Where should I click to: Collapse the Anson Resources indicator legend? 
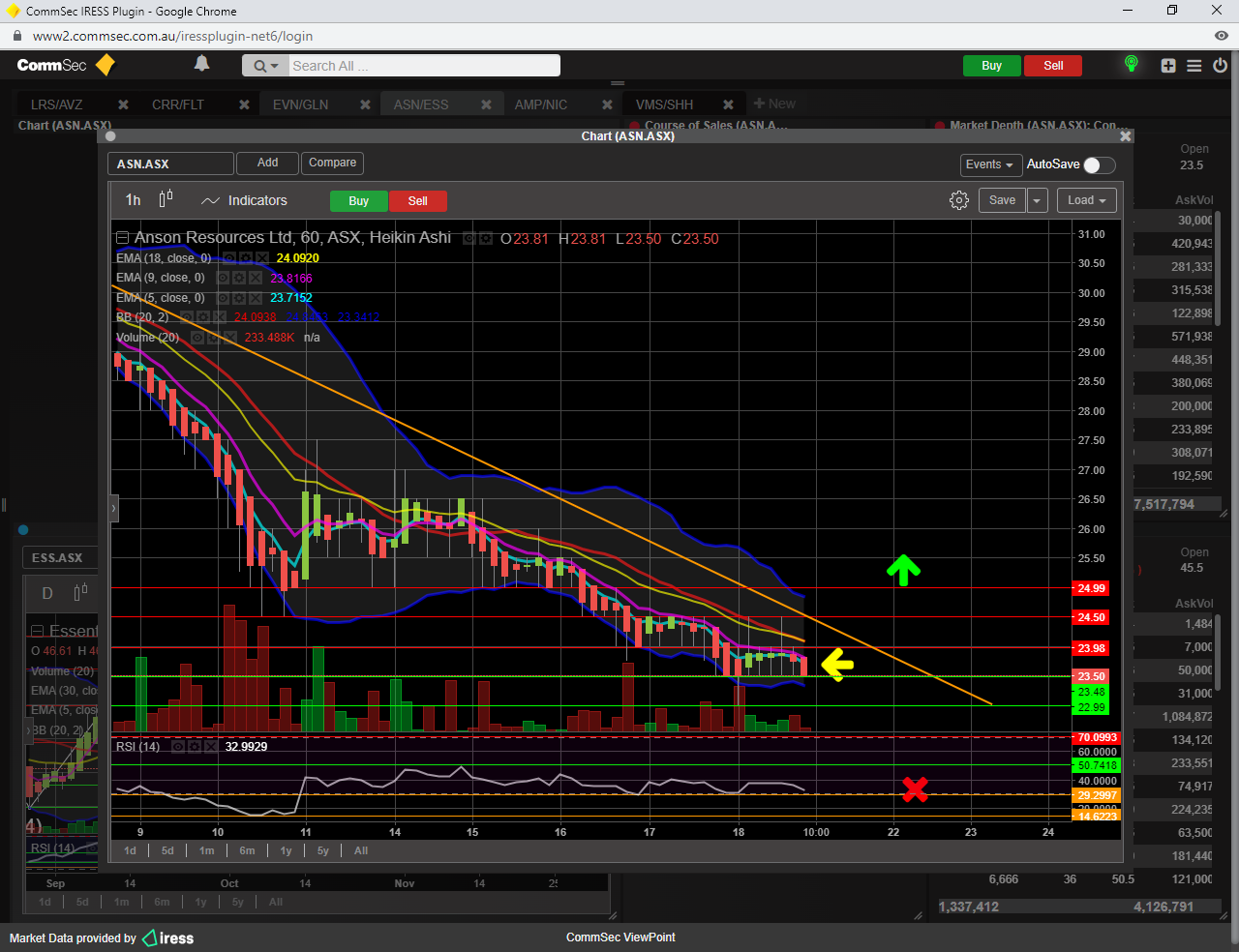click(122, 238)
